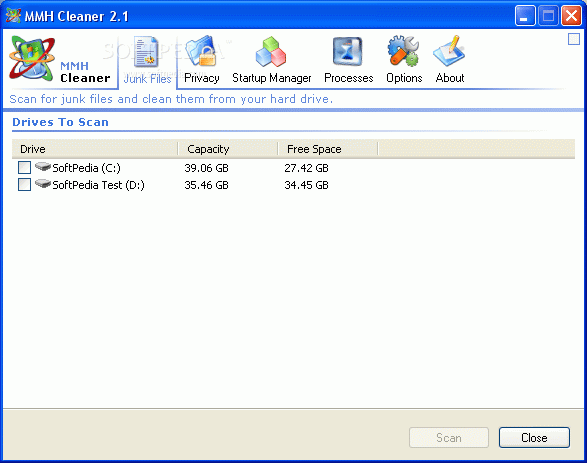Check the SoftPedia (C:) drive checkbox
This screenshot has height=463, width=587.
(x=24, y=167)
